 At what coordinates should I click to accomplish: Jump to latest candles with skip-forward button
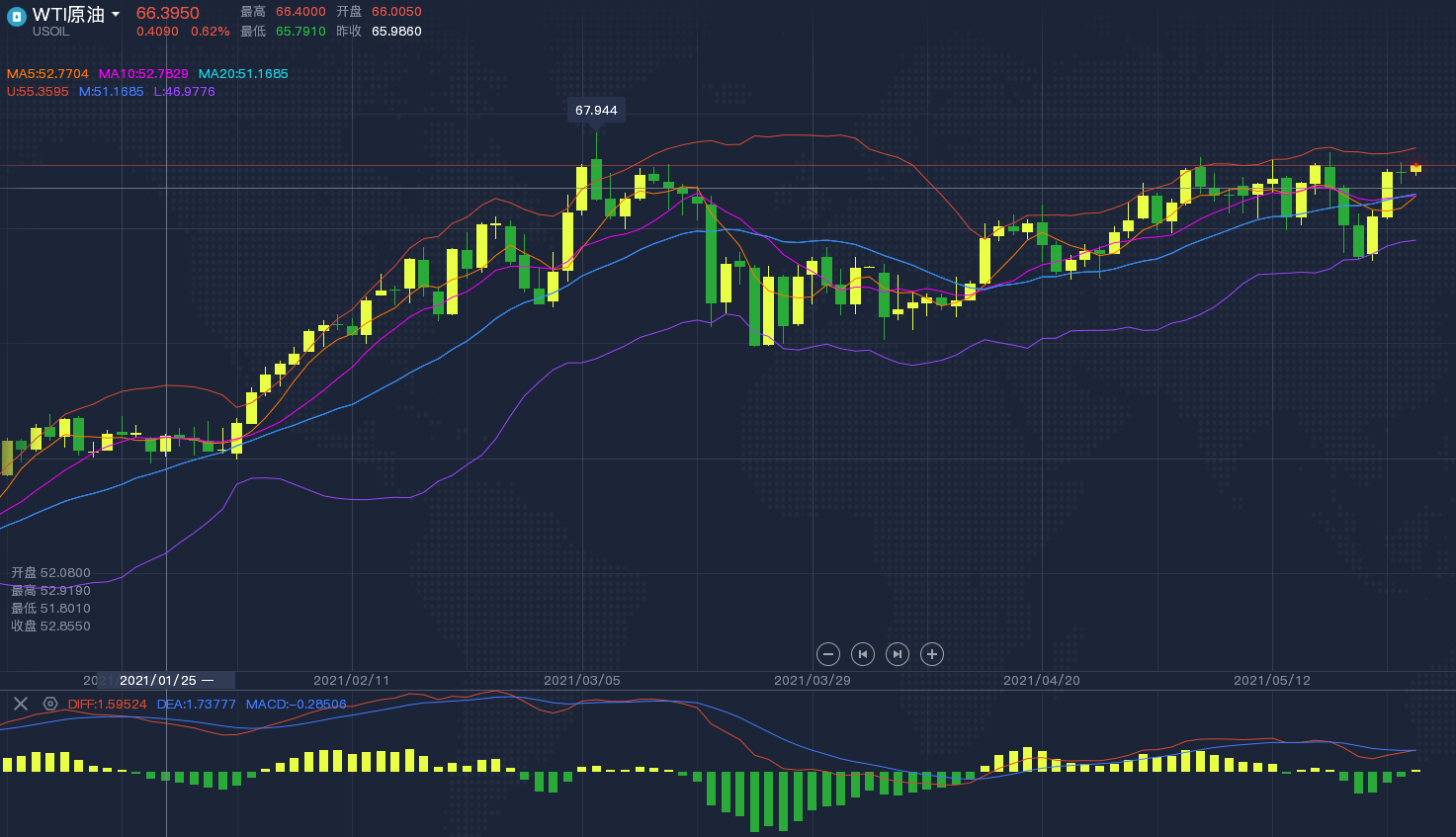(x=897, y=654)
